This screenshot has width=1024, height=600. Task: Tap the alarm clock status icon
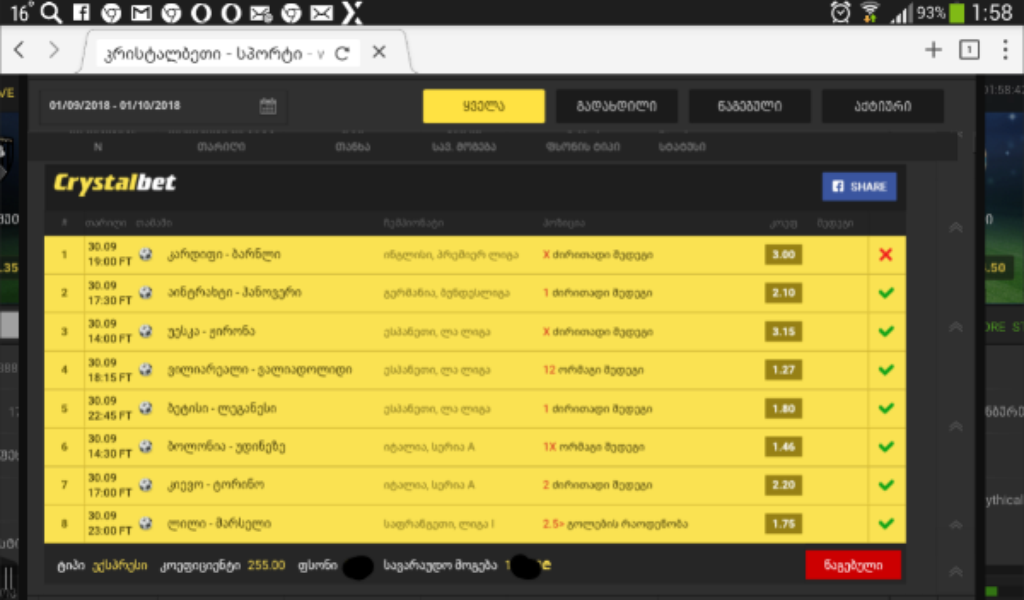point(840,12)
